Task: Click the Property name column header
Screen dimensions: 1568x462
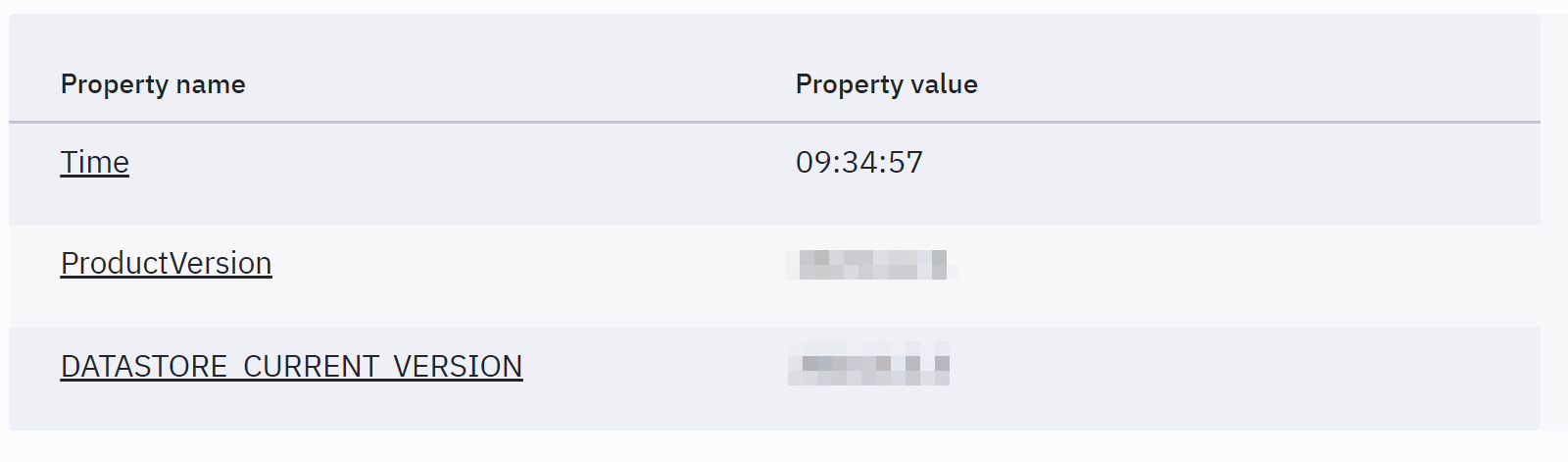Action: click(x=153, y=84)
